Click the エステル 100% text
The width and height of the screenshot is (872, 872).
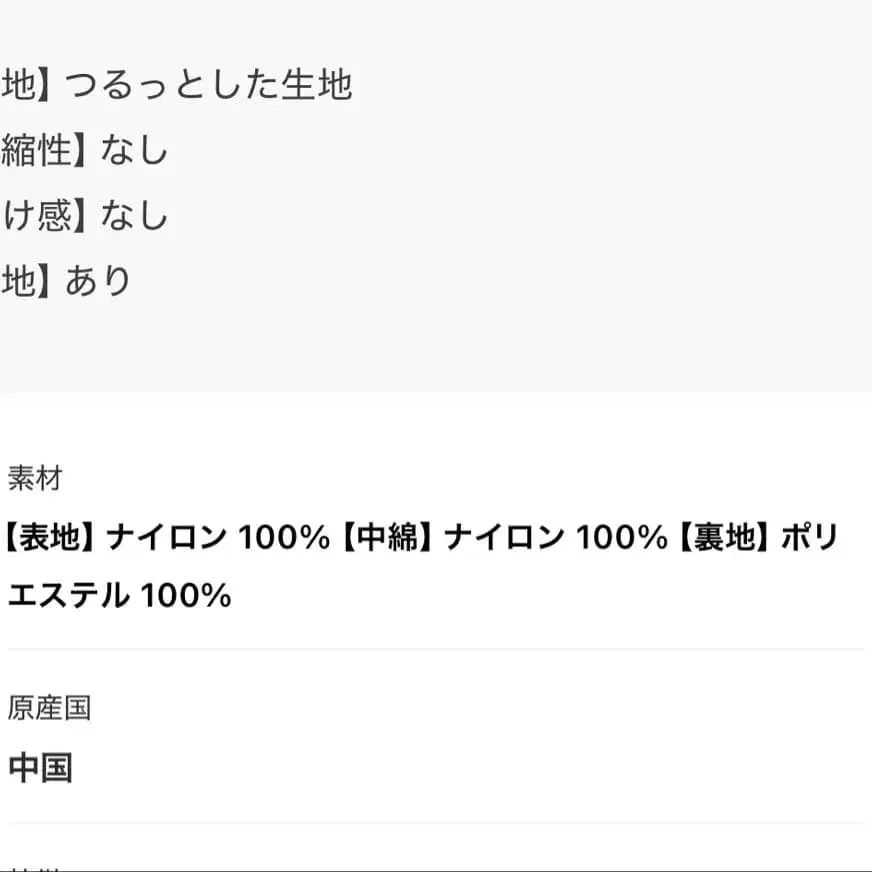(120, 596)
